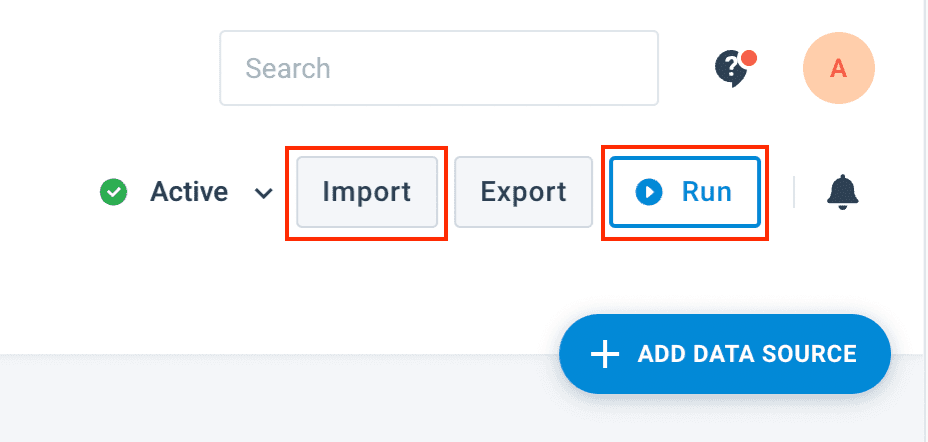Click the help chat bubble icon
The image size is (928, 442).
coord(731,69)
